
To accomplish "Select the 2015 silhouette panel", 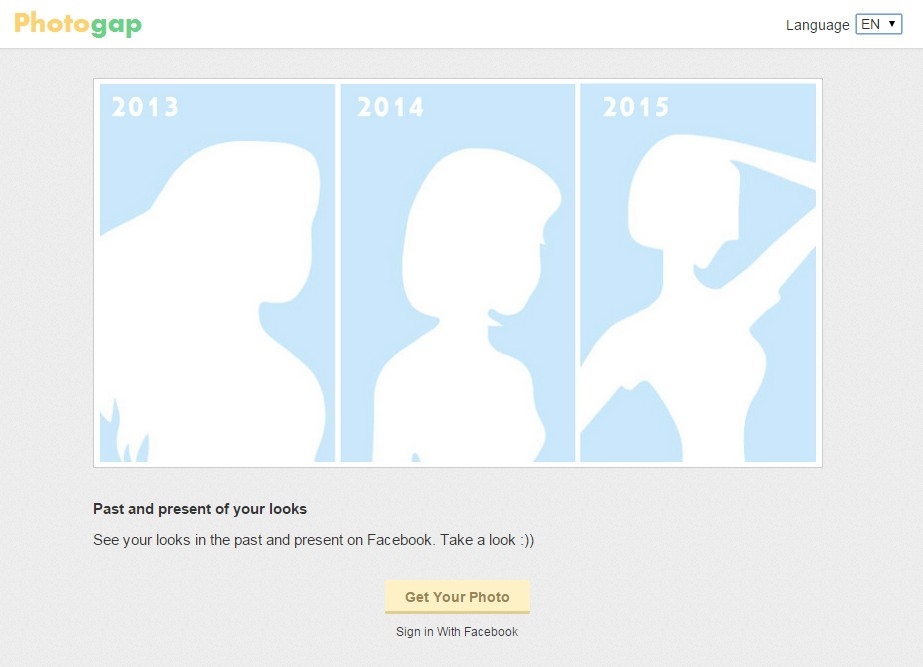I will (x=698, y=273).
